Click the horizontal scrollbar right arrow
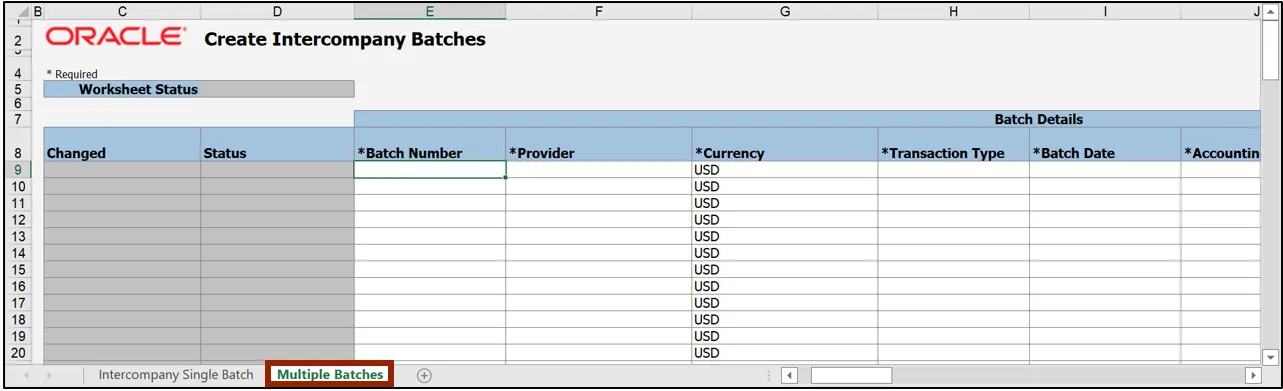1283x391 pixels. pyautogui.click(x=1253, y=375)
